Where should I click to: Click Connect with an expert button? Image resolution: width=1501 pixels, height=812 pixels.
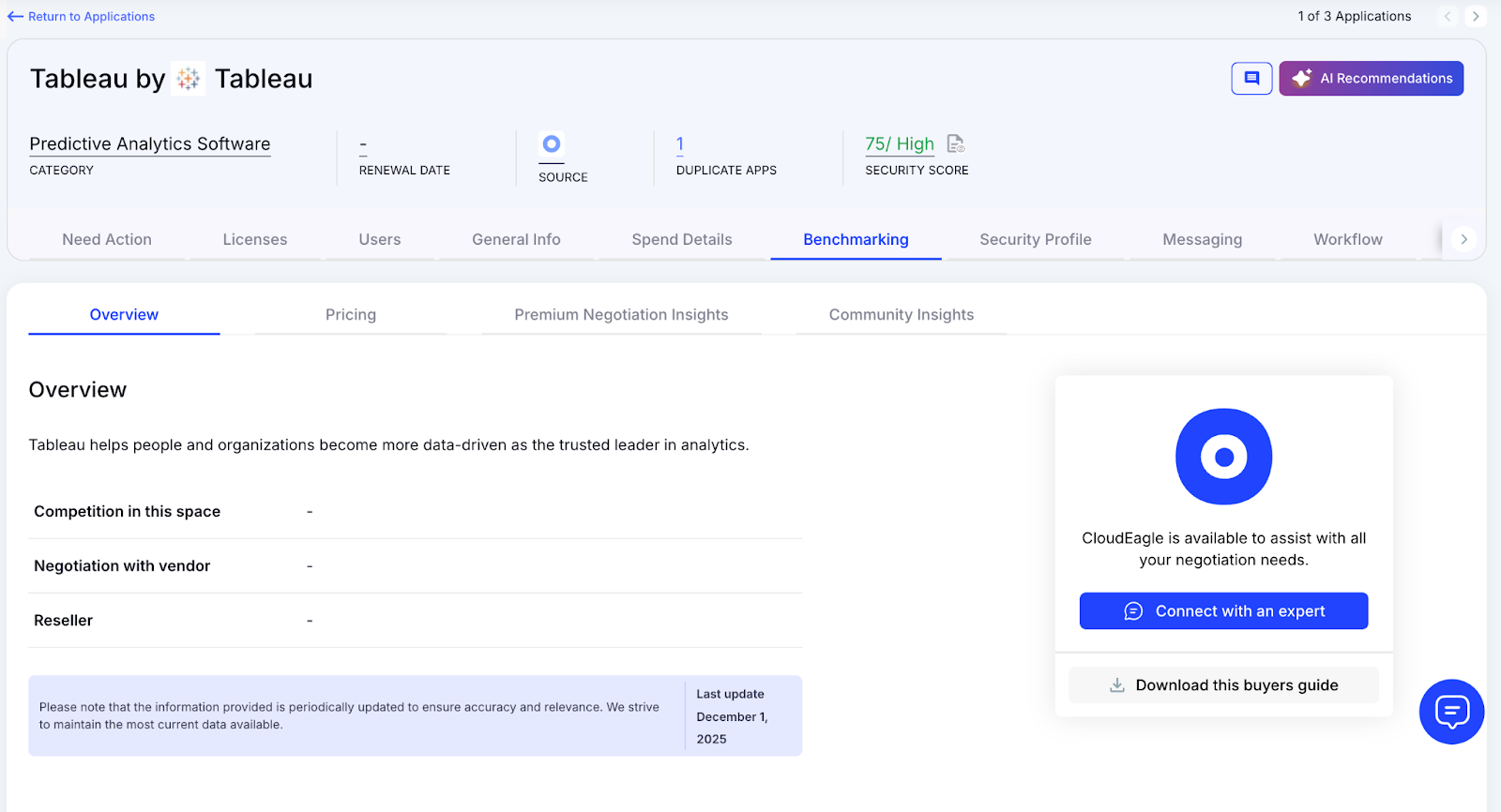click(x=1223, y=611)
